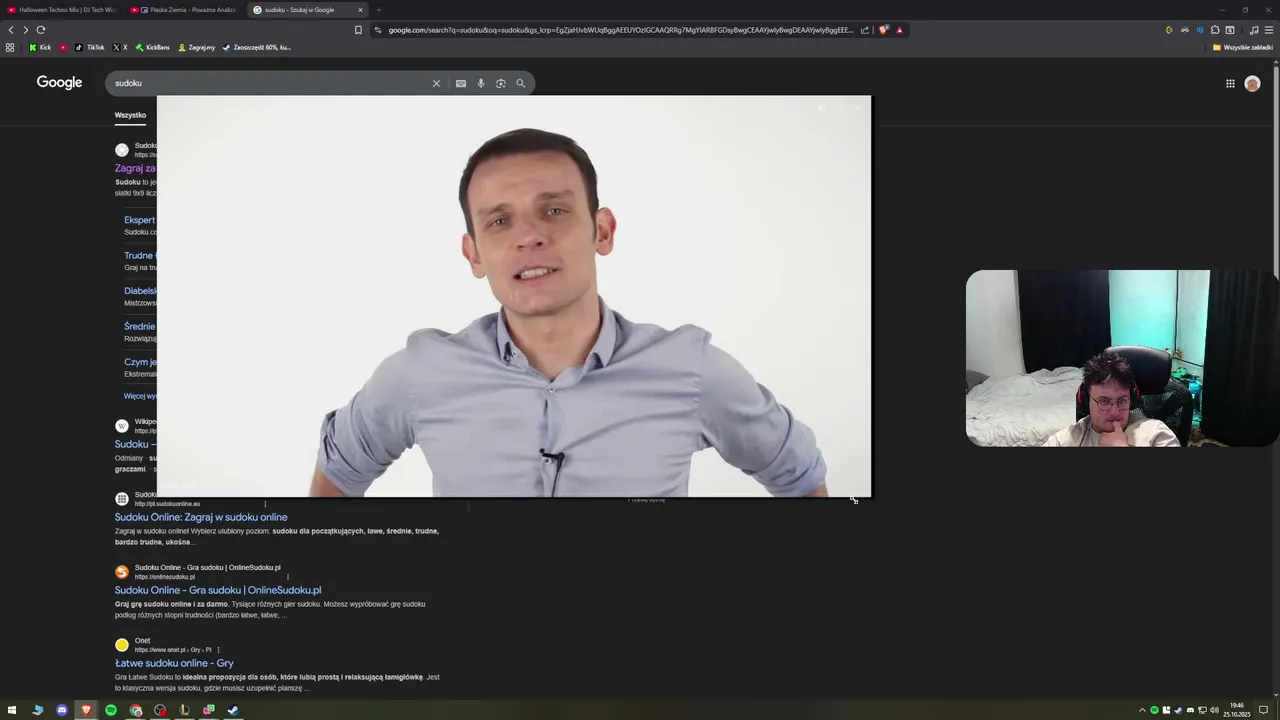
Task: Open the Zagraj.my bookmark
Action: [196, 47]
